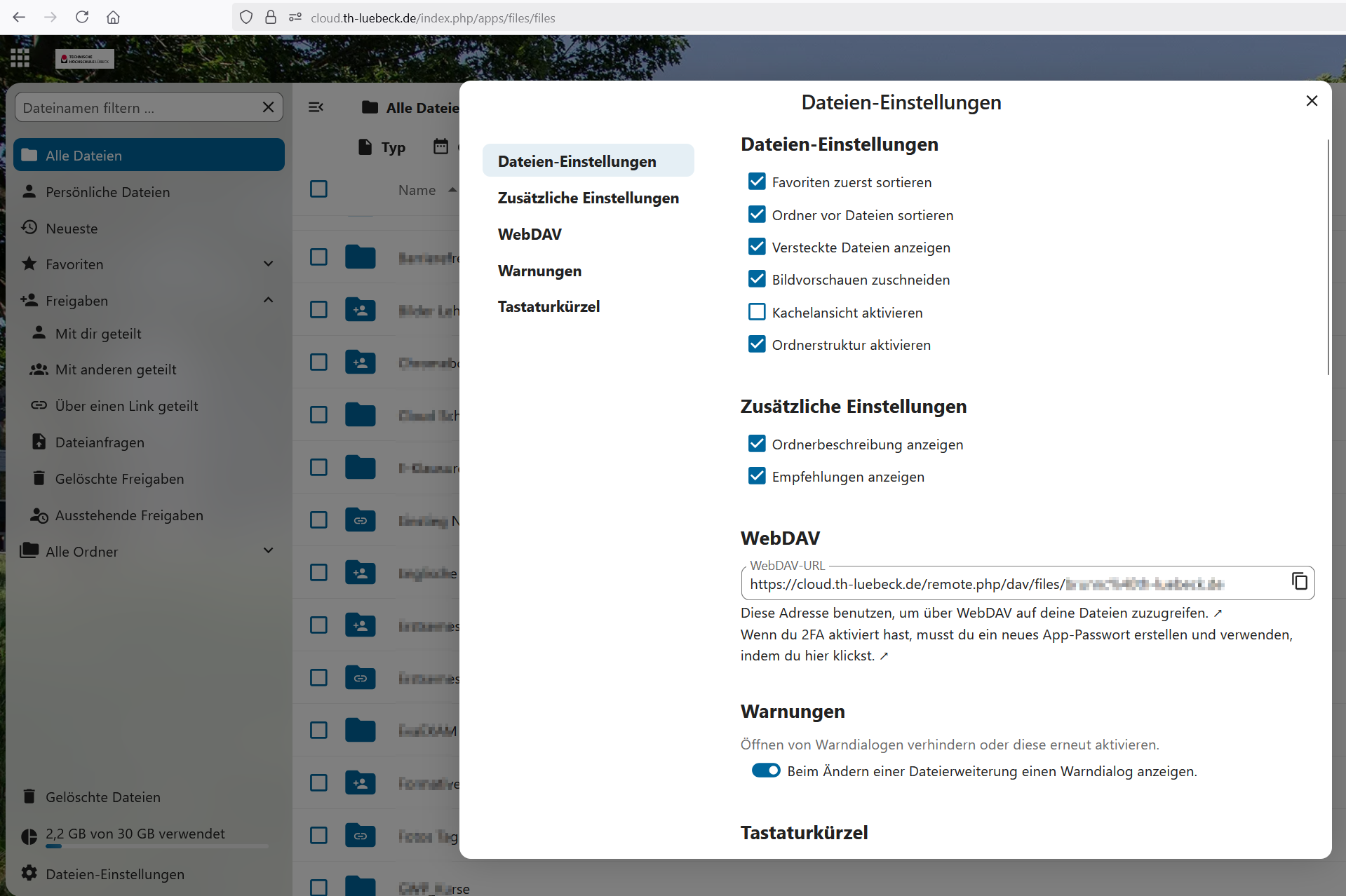
Task: Turn off Dateierweiterung Warndialog switch
Action: [x=765, y=771]
